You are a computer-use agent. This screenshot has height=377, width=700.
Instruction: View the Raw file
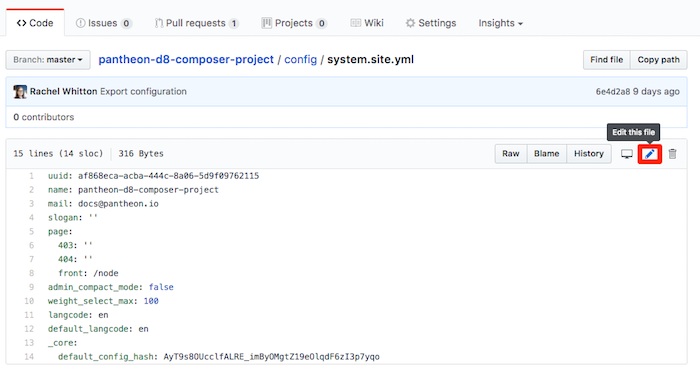point(511,154)
